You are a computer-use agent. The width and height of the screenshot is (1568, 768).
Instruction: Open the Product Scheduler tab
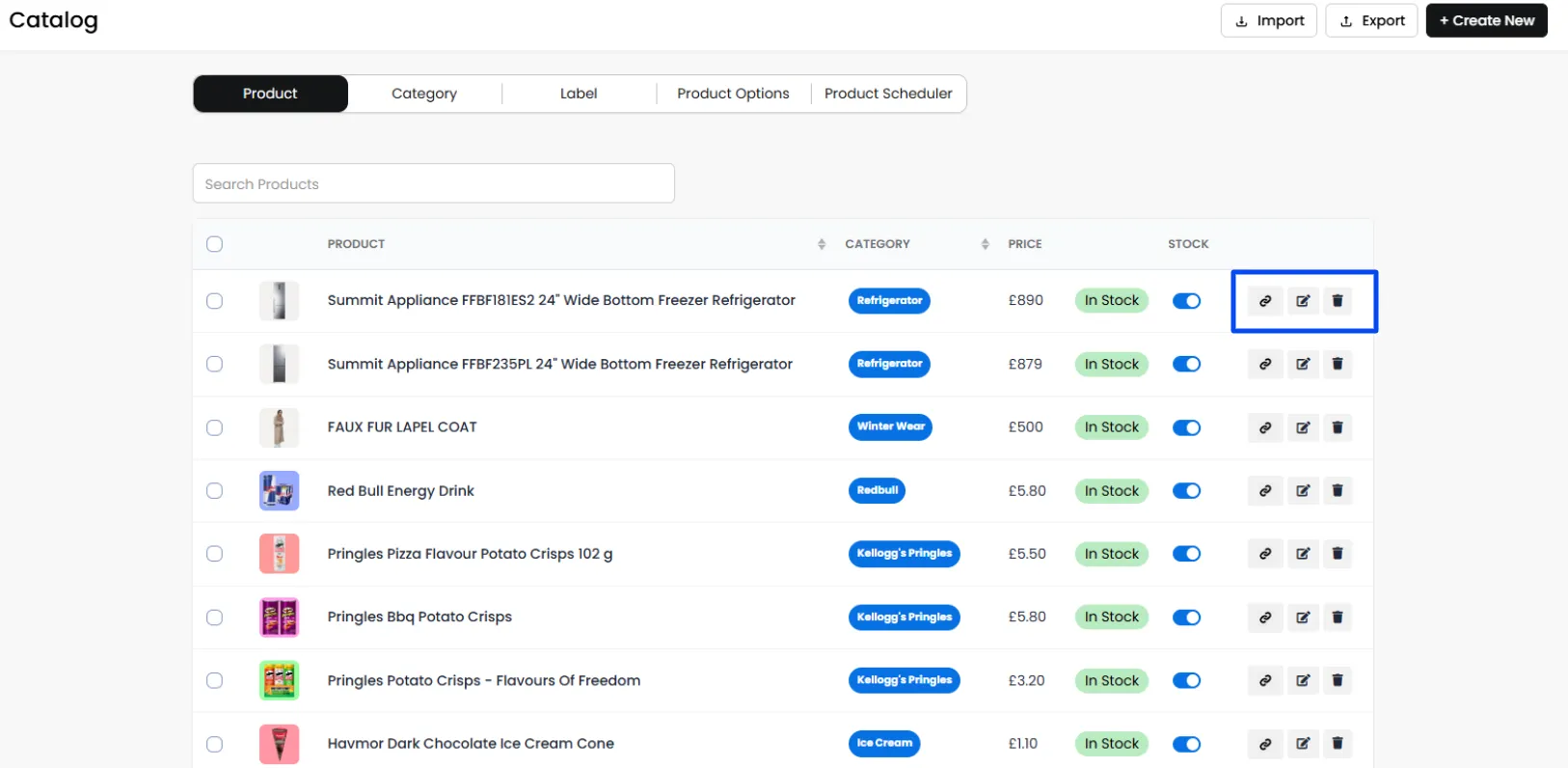pos(888,94)
